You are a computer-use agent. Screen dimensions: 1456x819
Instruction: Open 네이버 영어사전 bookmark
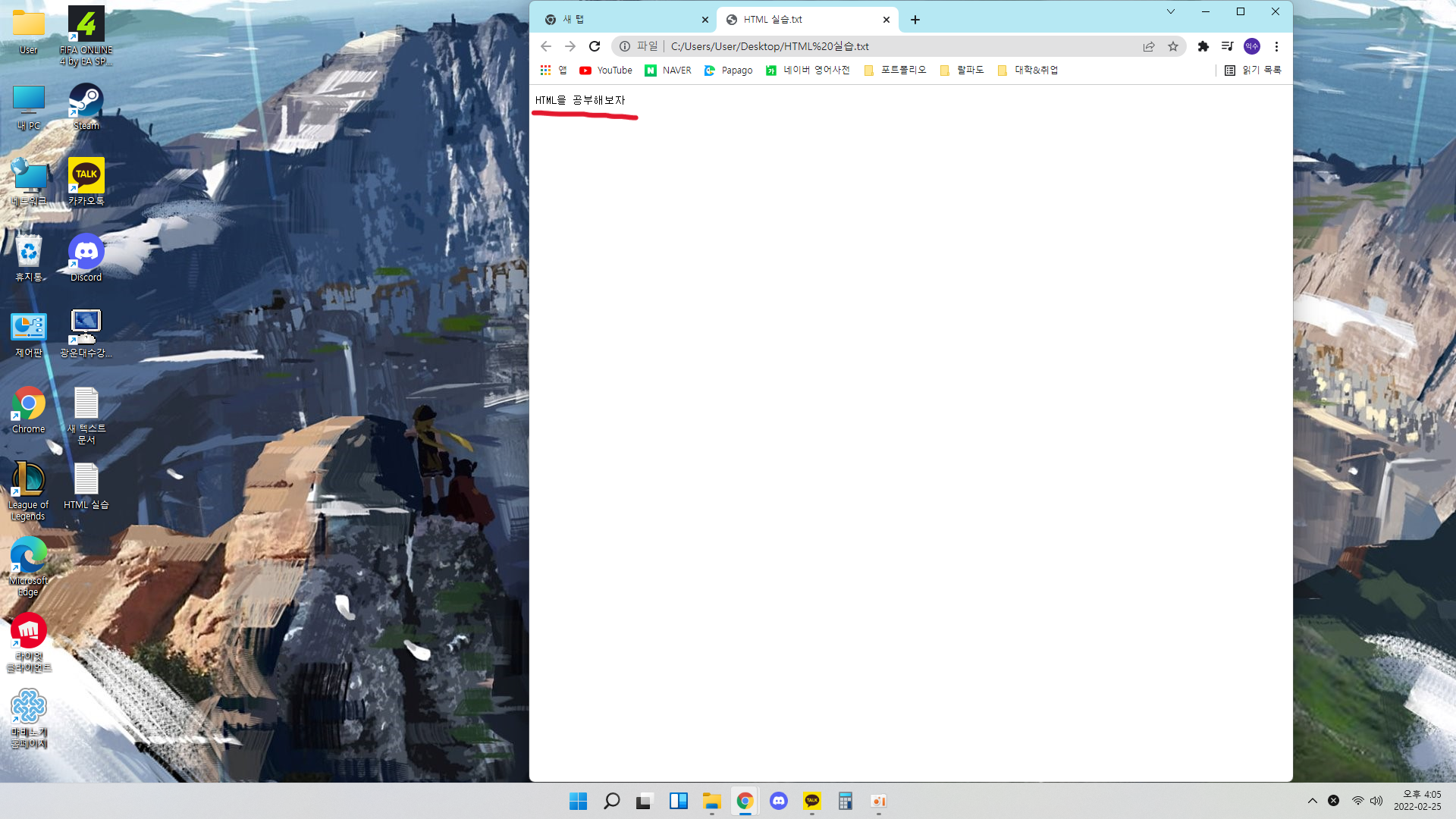click(807, 70)
